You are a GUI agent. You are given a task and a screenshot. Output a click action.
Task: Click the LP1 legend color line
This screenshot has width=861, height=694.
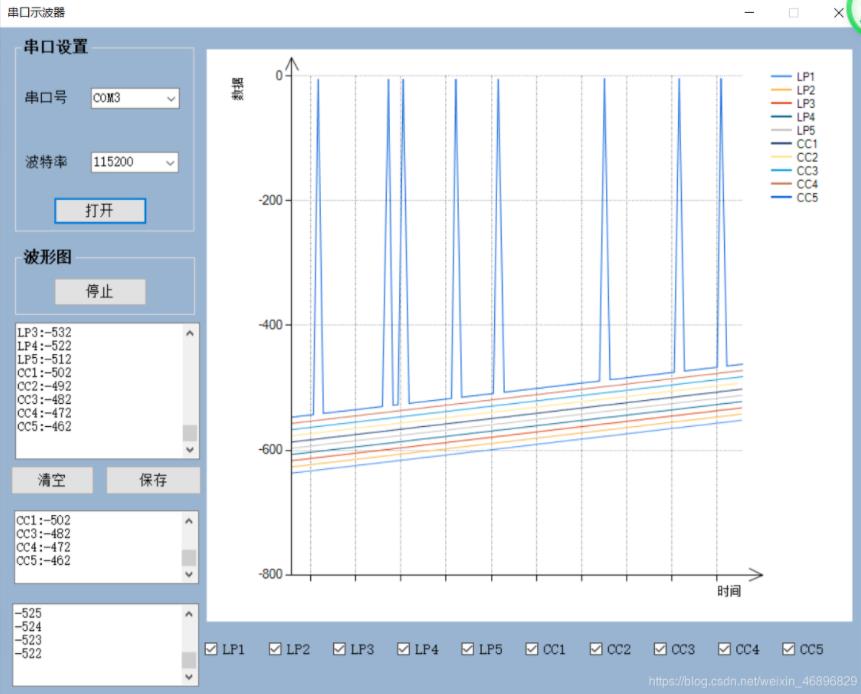point(781,76)
